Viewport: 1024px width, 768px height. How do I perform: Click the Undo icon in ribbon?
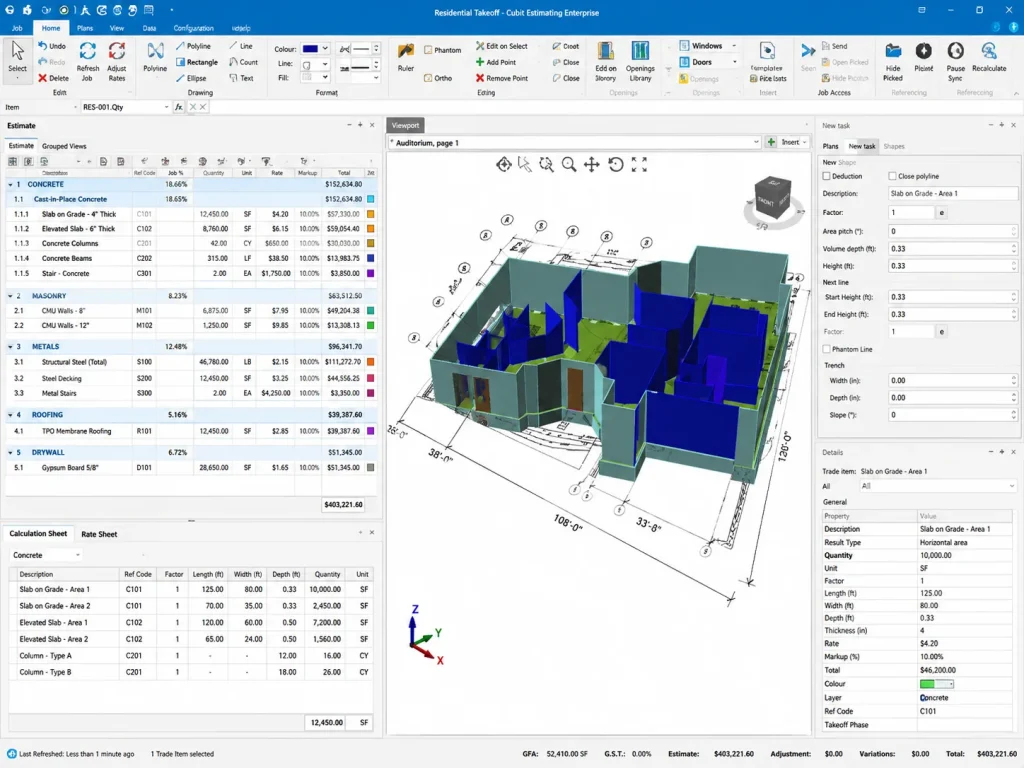(42, 46)
